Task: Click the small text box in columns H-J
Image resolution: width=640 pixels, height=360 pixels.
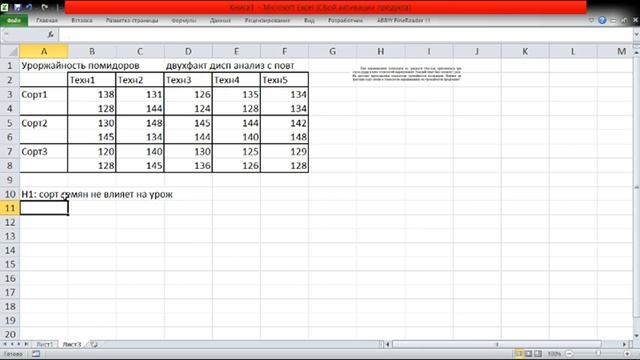Action: pyautogui.click(x=407, y=74)
